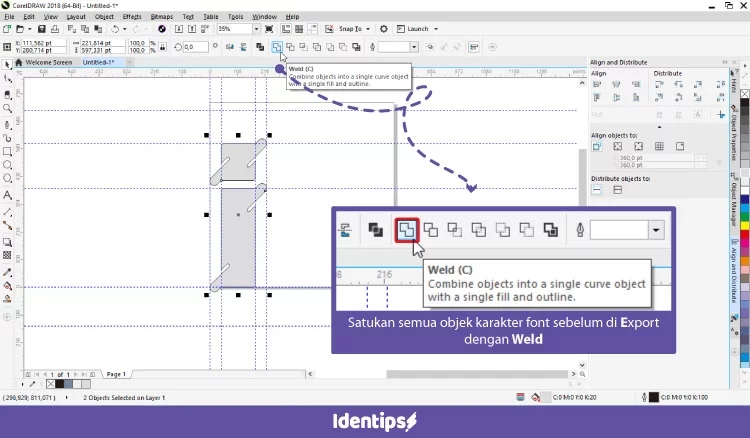Click the Page 1 tab
Image resolution: width=750 pixels, height=438 pixels.
(116, 374)
